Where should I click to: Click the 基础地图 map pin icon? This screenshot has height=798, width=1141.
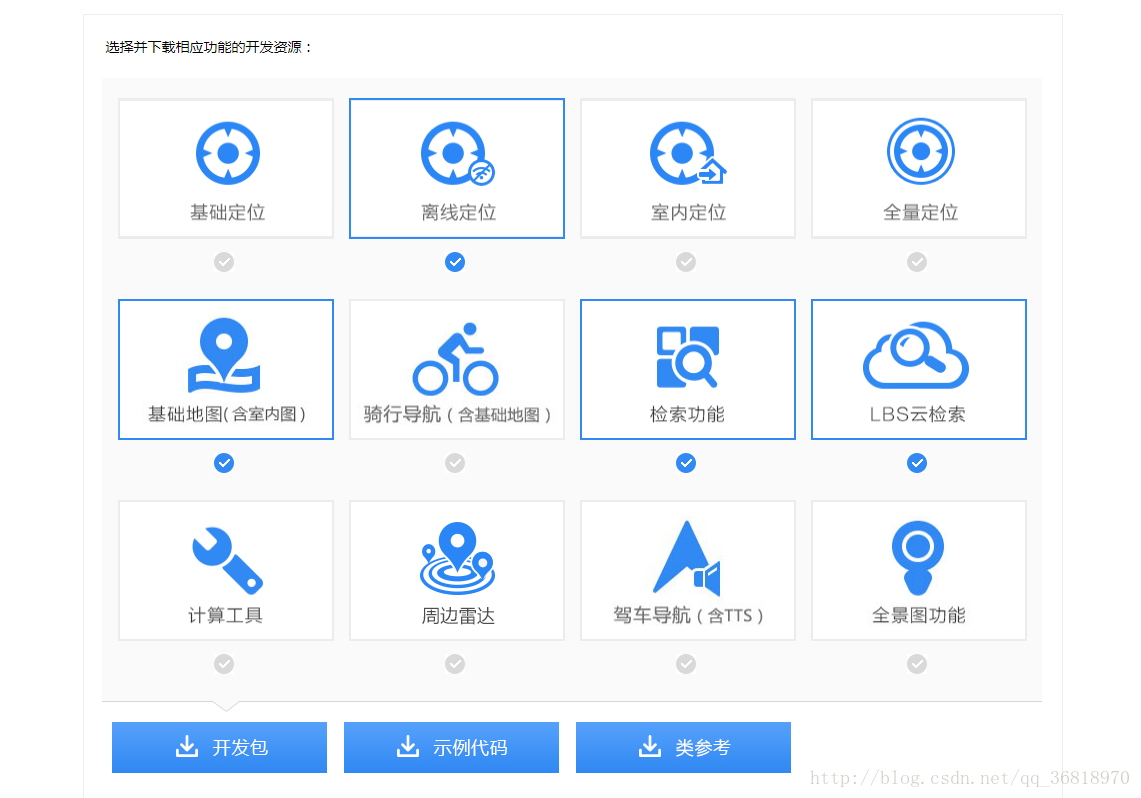pyautogui.click(x=224, y=355)
